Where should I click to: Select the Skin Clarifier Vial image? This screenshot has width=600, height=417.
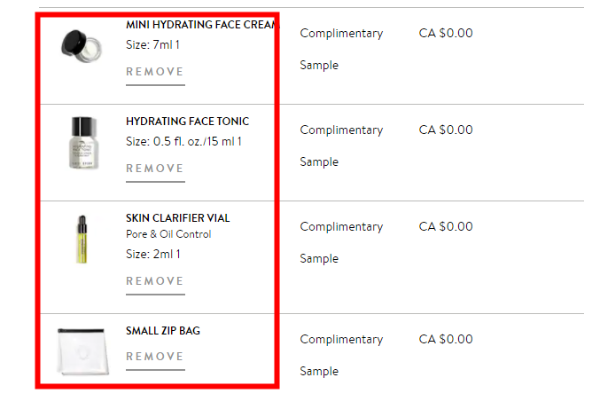pos(82,240)
